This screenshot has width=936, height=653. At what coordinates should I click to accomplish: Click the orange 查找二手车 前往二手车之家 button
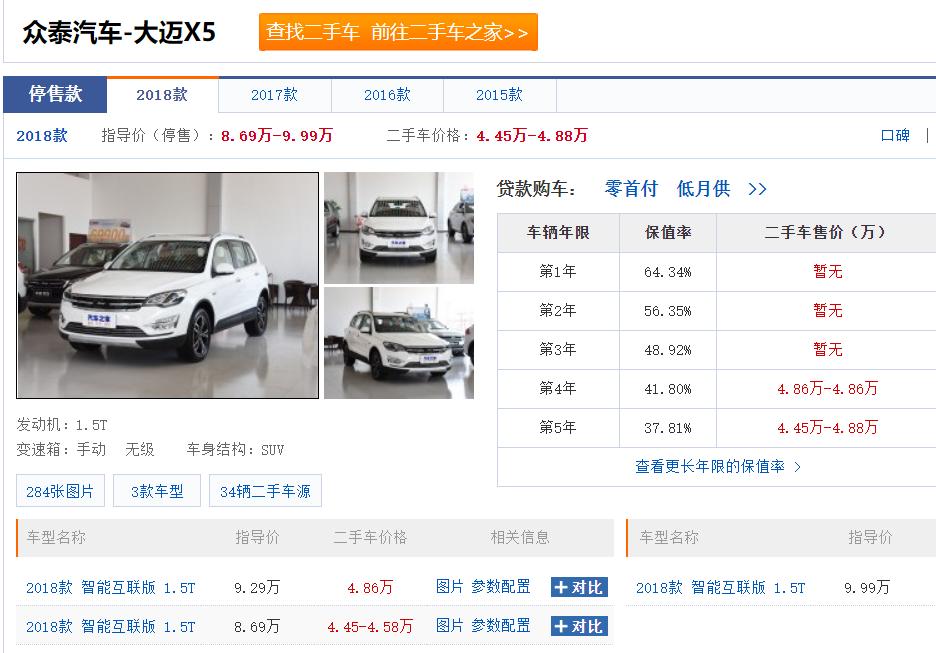coord(398,32)
